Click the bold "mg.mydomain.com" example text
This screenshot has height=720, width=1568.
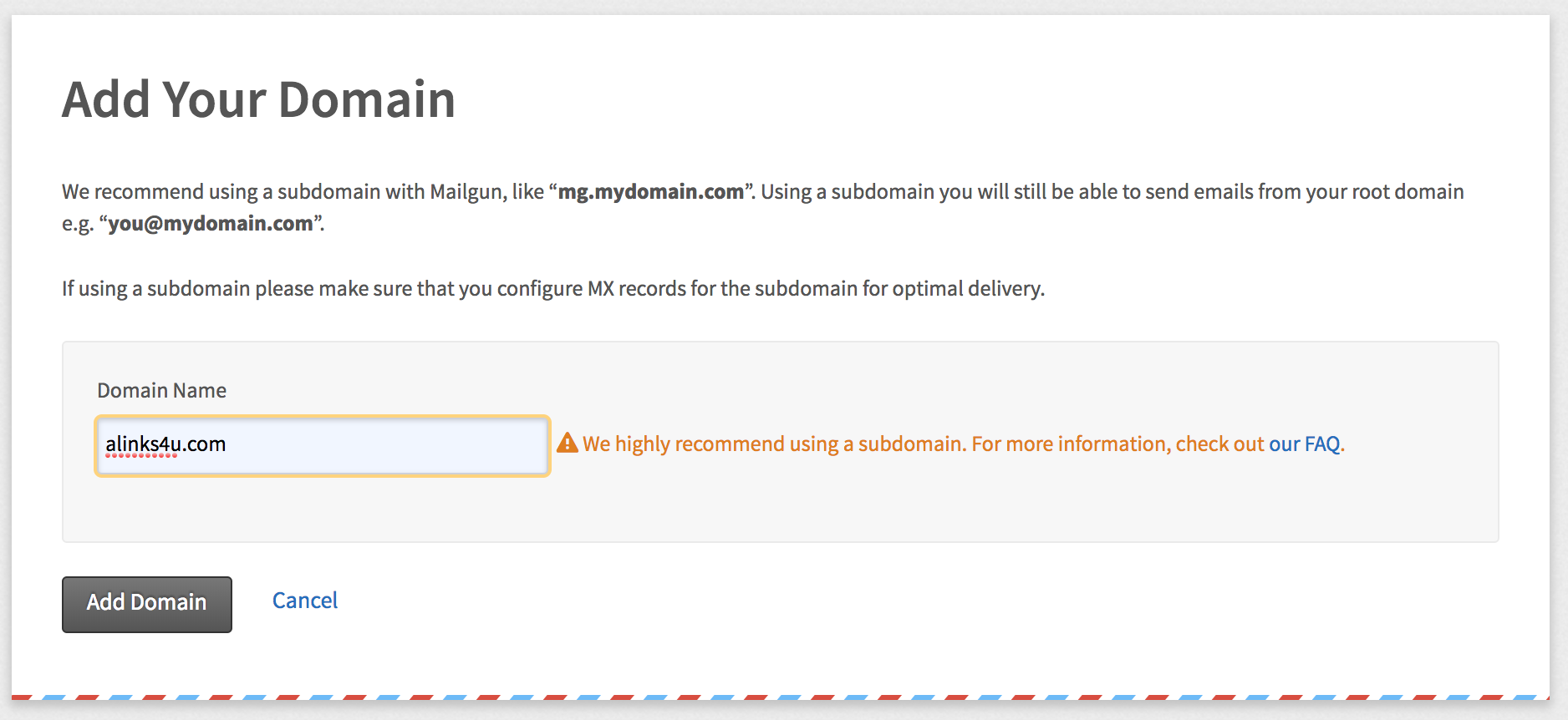650,191
